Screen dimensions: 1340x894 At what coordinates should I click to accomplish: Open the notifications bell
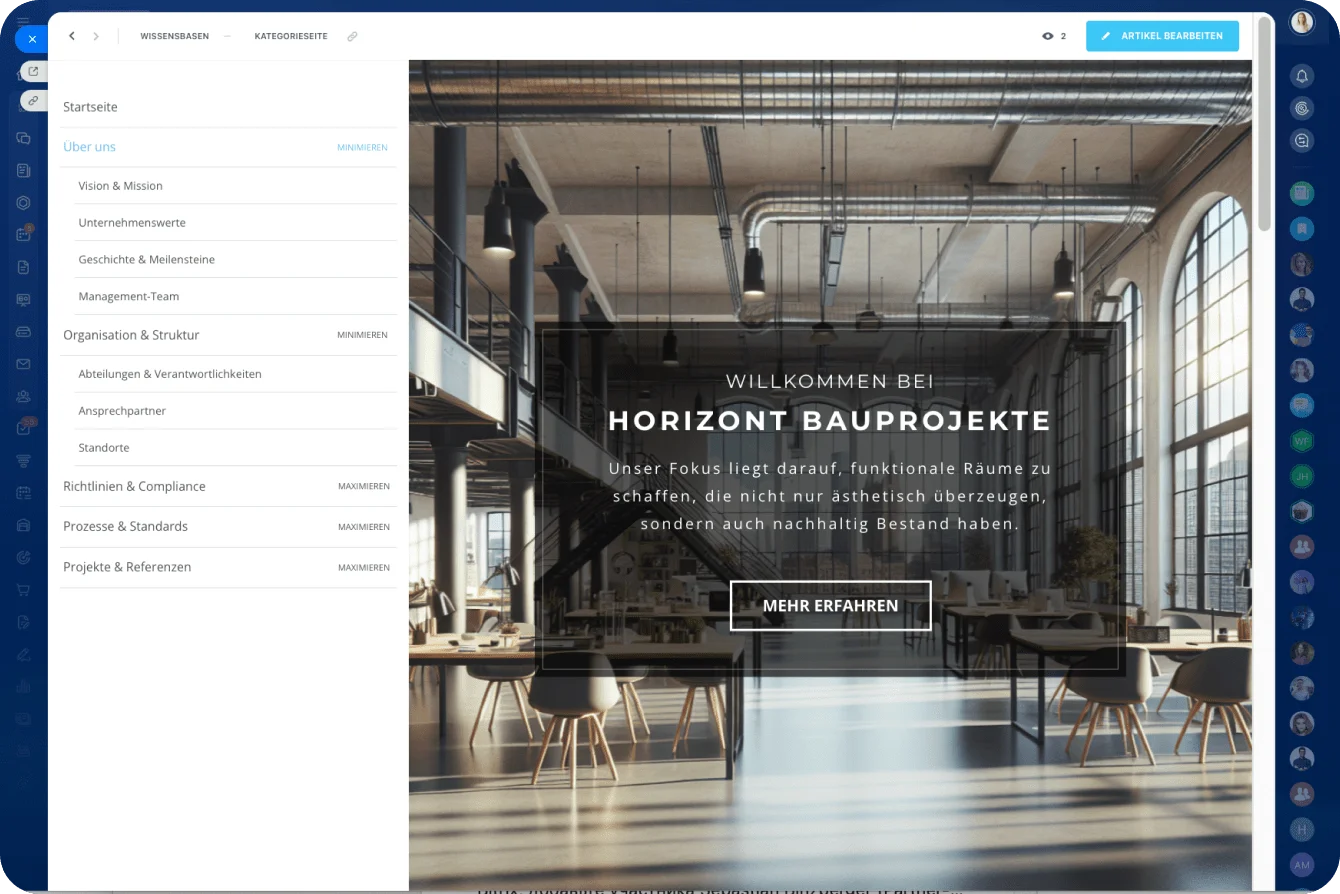(x=1302, y=76)
